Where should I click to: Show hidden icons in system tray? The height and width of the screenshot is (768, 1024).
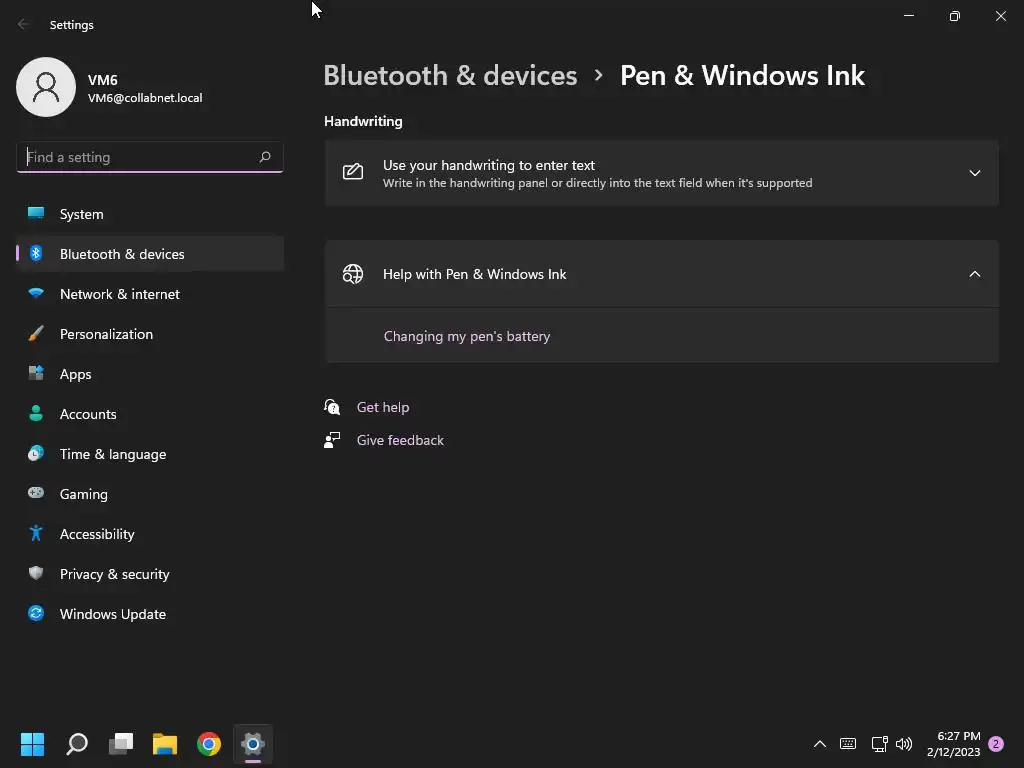[820, 744]
